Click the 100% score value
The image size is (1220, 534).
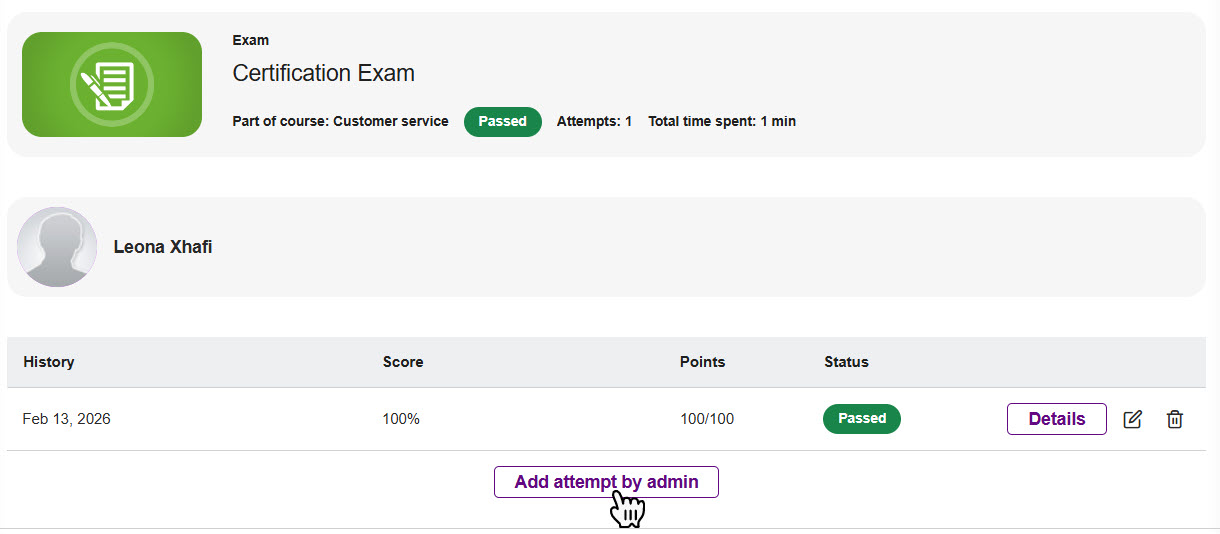pyautogui.click(x=401, y=419)
